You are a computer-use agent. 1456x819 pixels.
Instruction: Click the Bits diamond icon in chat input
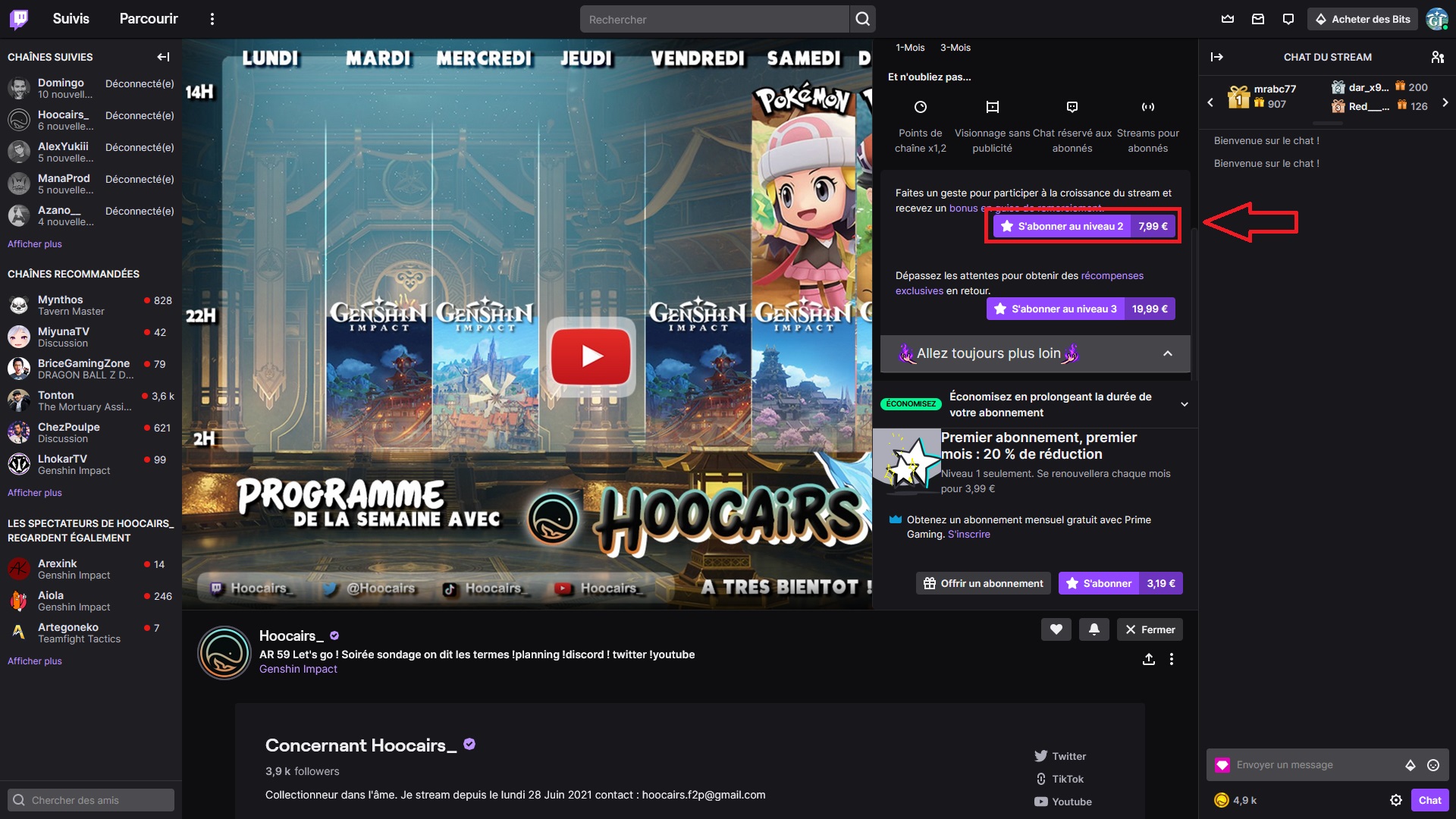[1410, 765]
